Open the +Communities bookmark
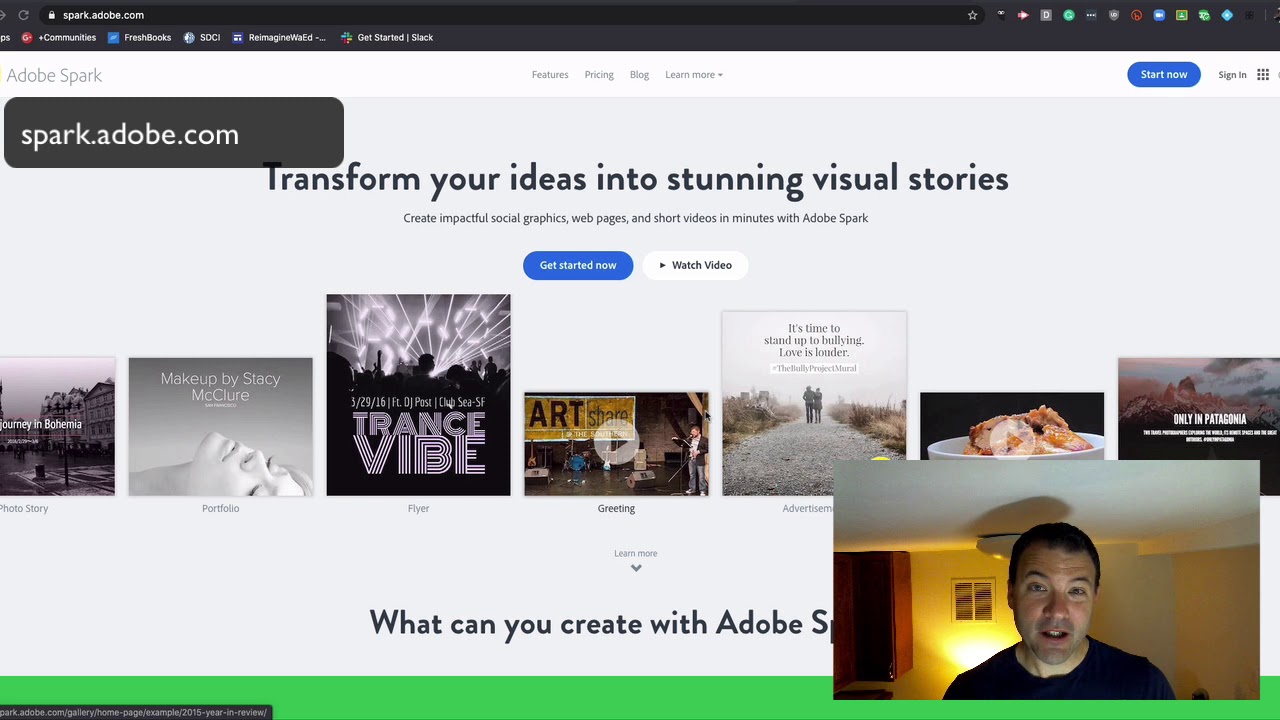 click(59, 37)
